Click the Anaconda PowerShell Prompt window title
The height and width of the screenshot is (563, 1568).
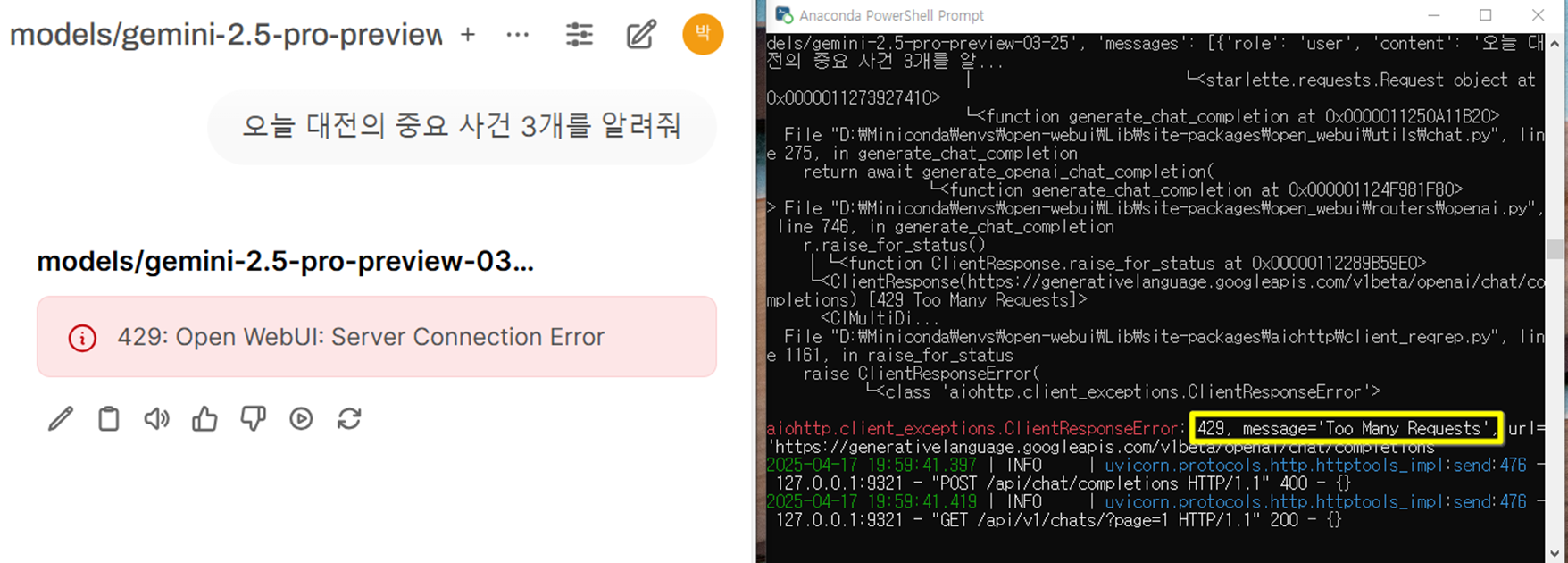(x=891, y=15)
